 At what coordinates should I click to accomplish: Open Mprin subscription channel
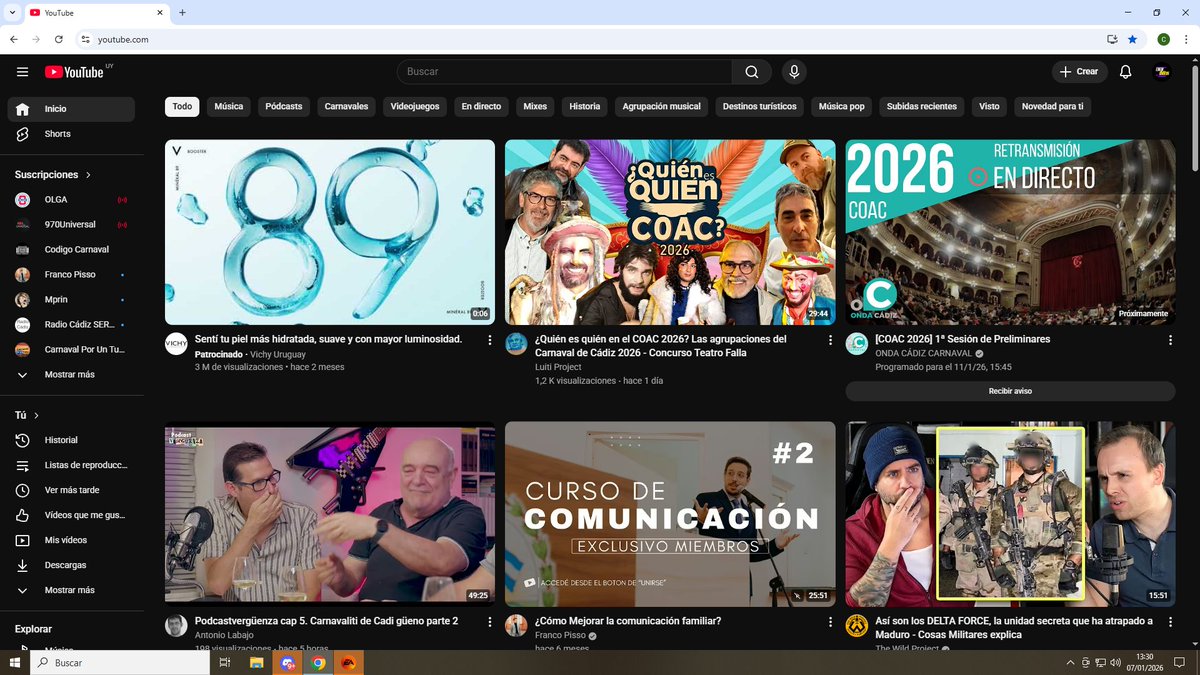[x=71, y=299]
